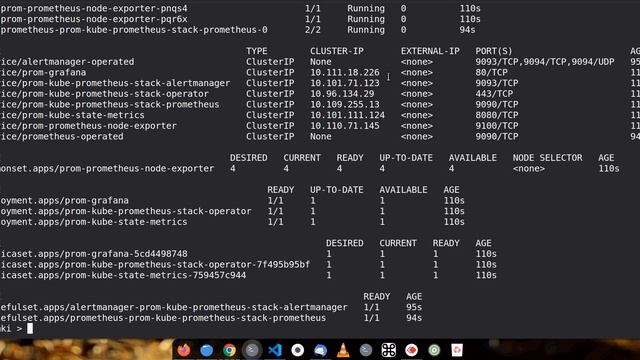Open the command-key symbol app icon
640x360 pixels.
[x=389, y=350]
